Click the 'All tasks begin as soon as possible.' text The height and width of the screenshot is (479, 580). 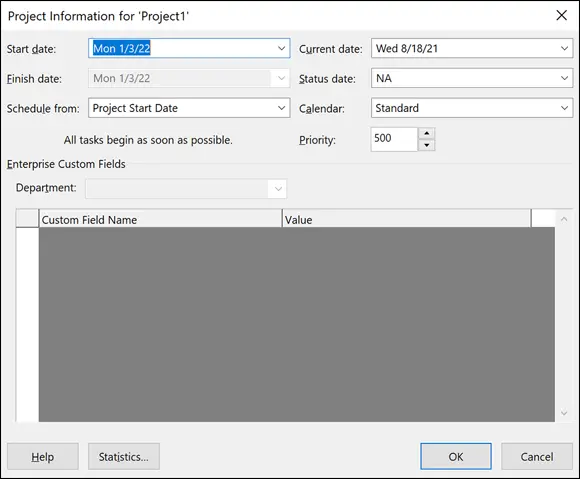pos(148,140)
